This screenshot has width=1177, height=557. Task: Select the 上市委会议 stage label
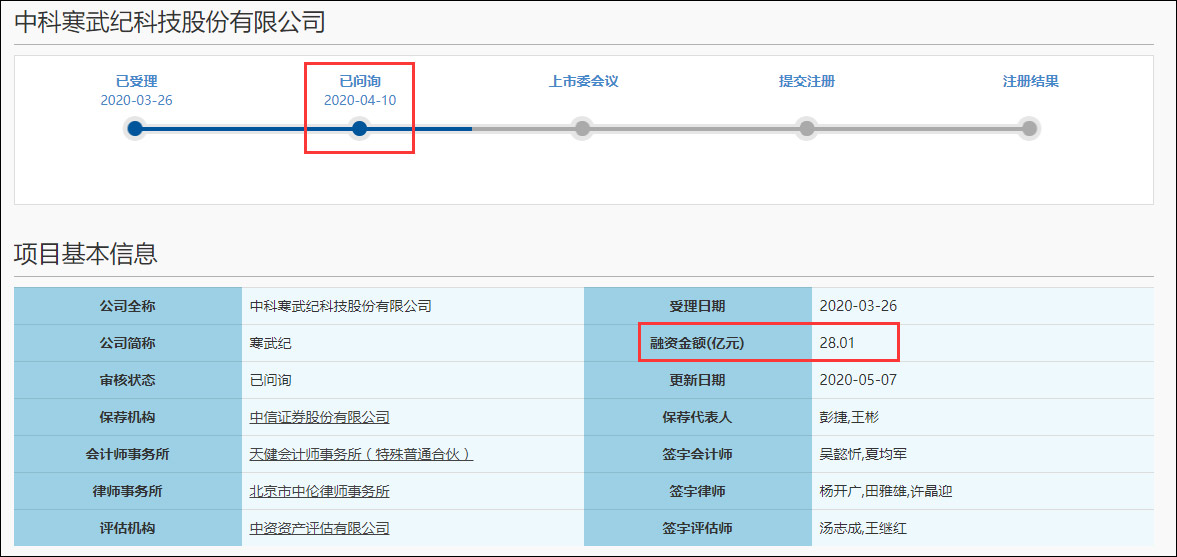tap(583, 82)
